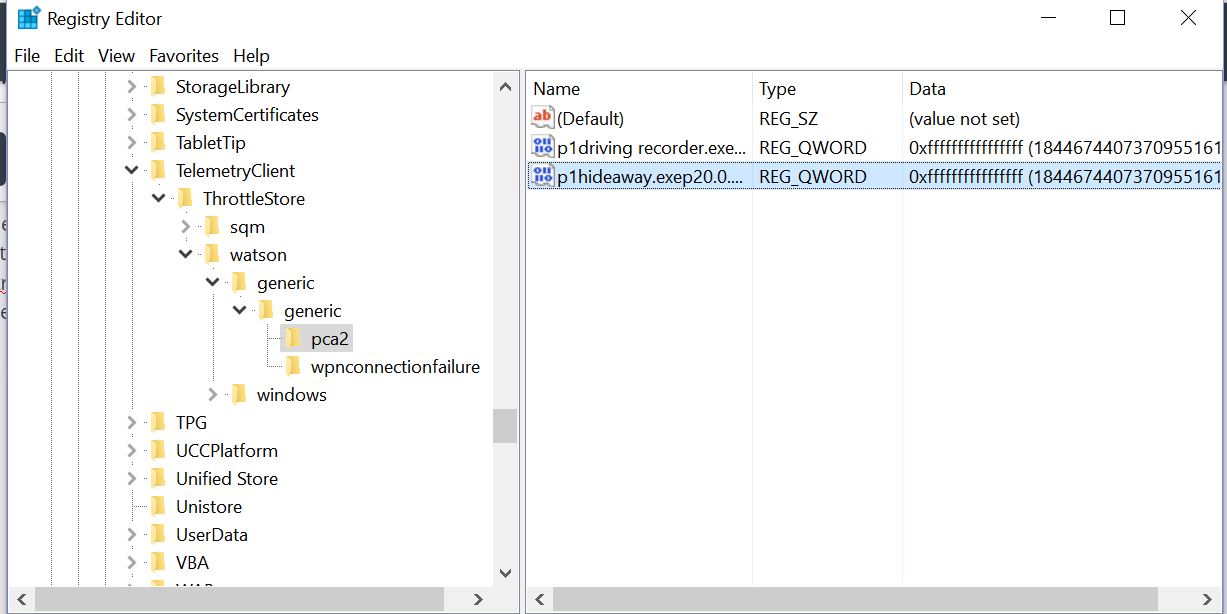Select the StorageLibrary folder icon
The image size is (1227, 614).
[157, 86]
